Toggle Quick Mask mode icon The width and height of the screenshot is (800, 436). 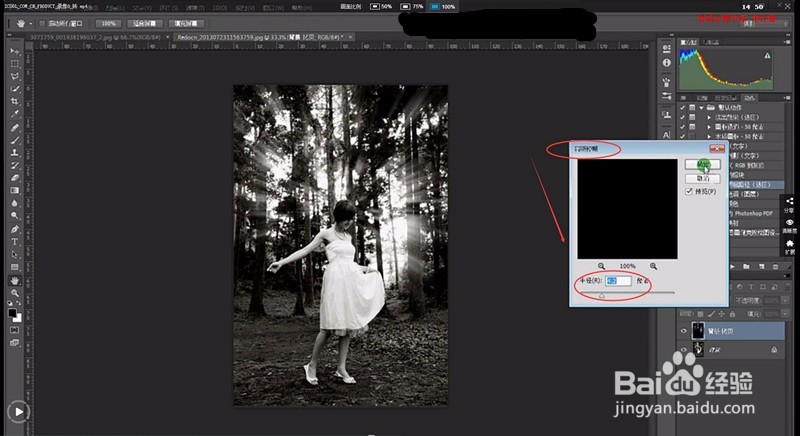[15, 330]
